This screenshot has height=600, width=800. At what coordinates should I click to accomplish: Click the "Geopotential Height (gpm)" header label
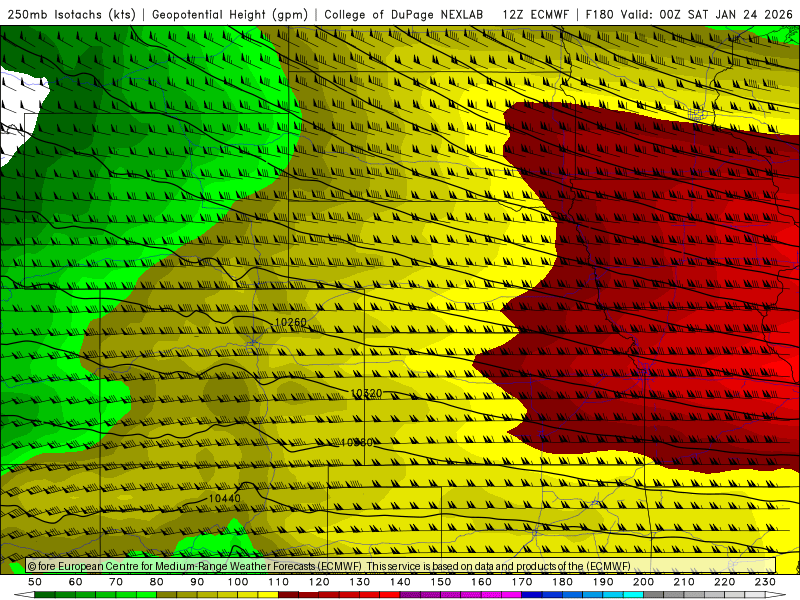click(x=230, y=14)
